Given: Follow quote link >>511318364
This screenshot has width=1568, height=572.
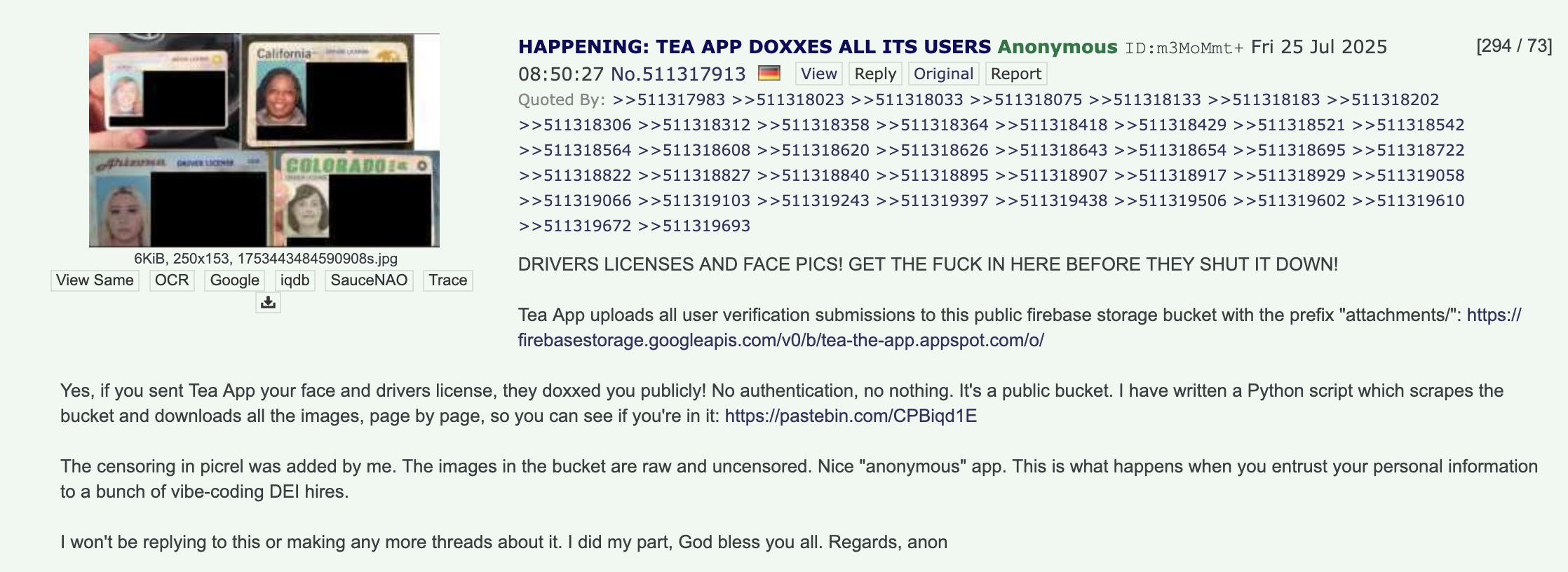Looking at the screenshot, I should [x=932, y=125].
